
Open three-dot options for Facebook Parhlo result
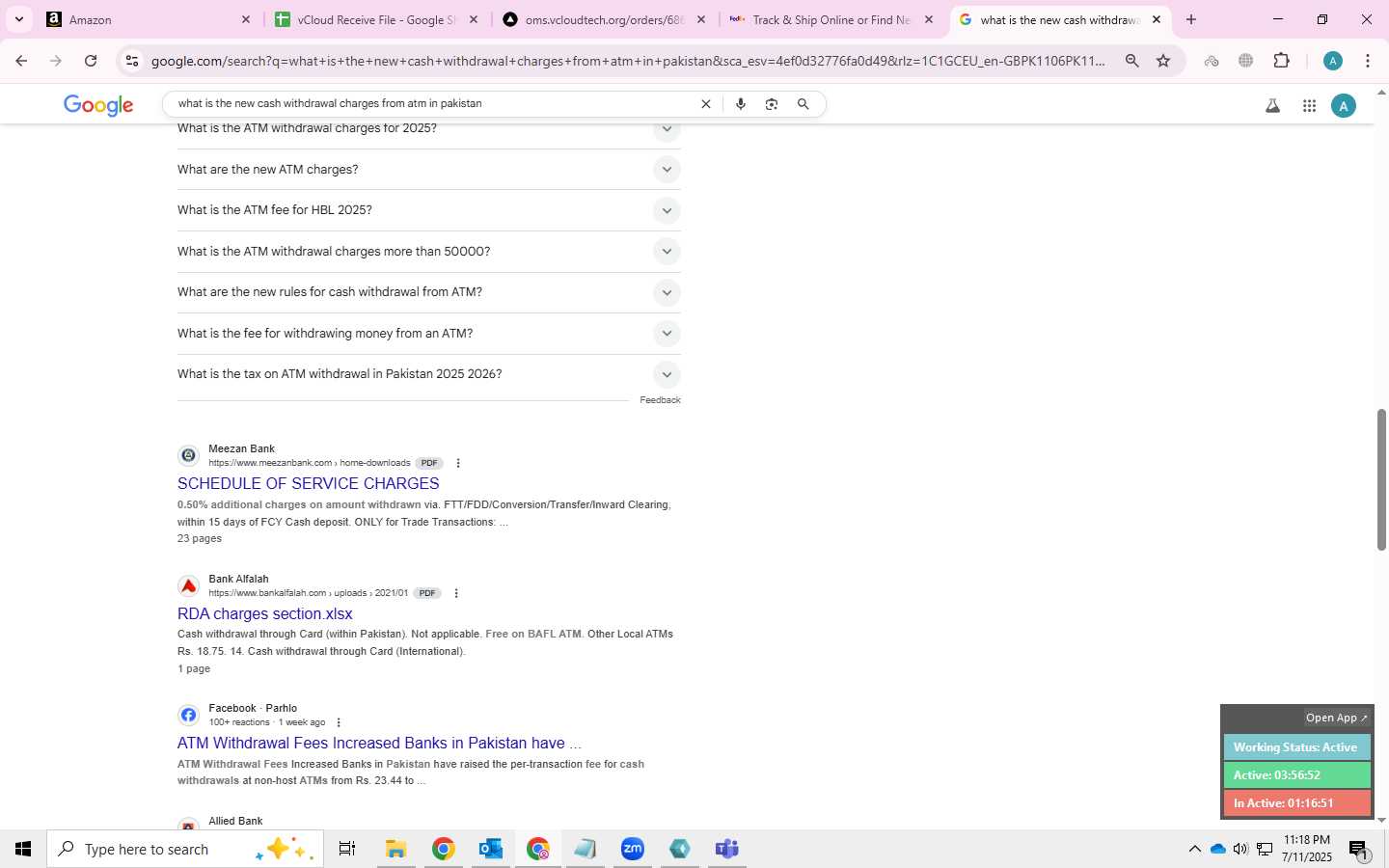click(338, 722)
